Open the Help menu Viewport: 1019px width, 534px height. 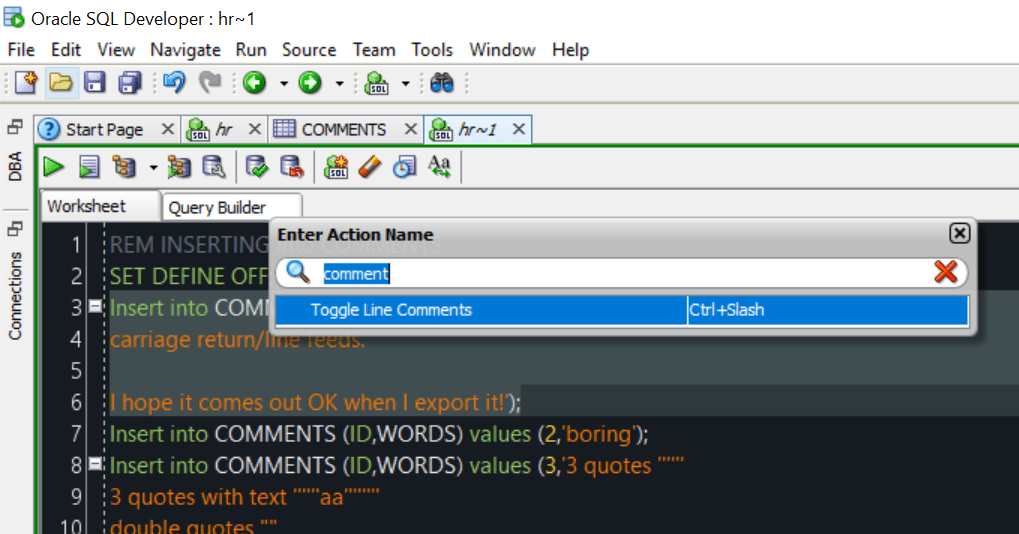tap(571, 50)
